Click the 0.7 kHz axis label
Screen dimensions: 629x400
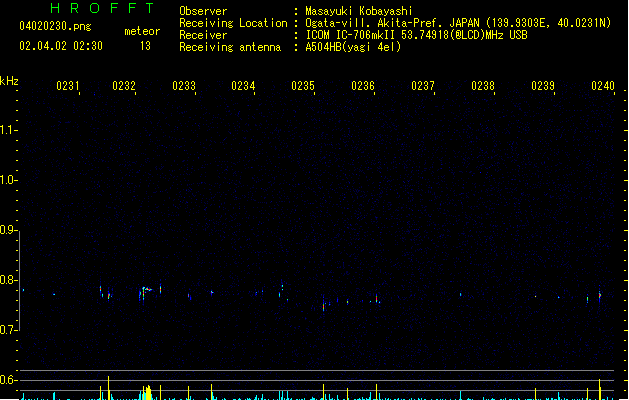[x=7, y=330]
